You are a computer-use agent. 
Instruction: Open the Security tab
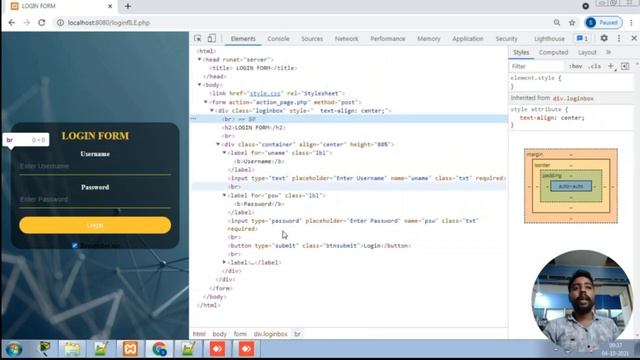(x=507, y=39)
